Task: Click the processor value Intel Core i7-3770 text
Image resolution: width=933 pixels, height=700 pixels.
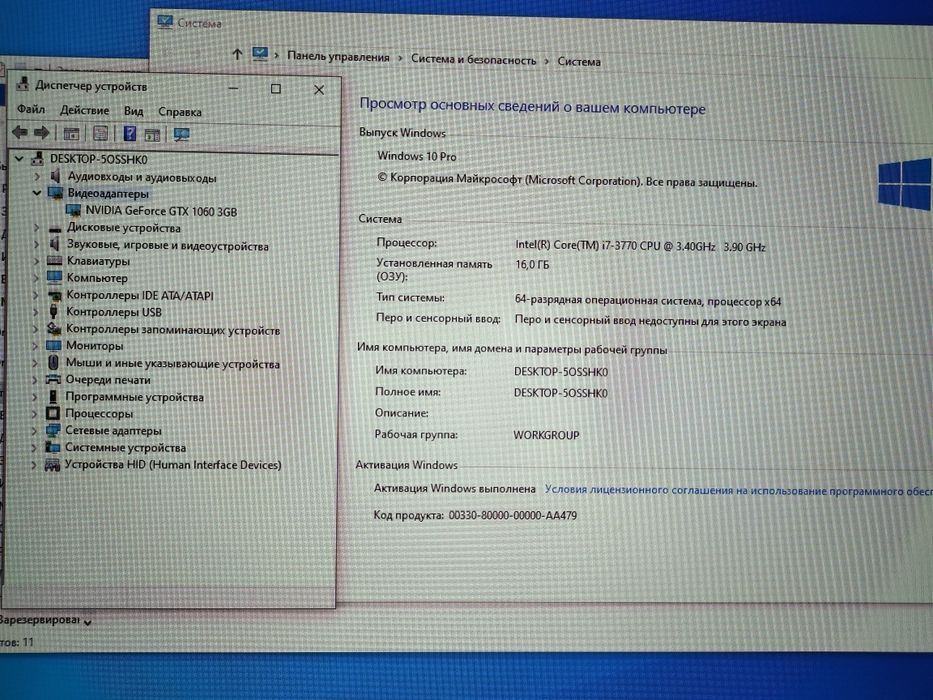Action: coord(640,246)
